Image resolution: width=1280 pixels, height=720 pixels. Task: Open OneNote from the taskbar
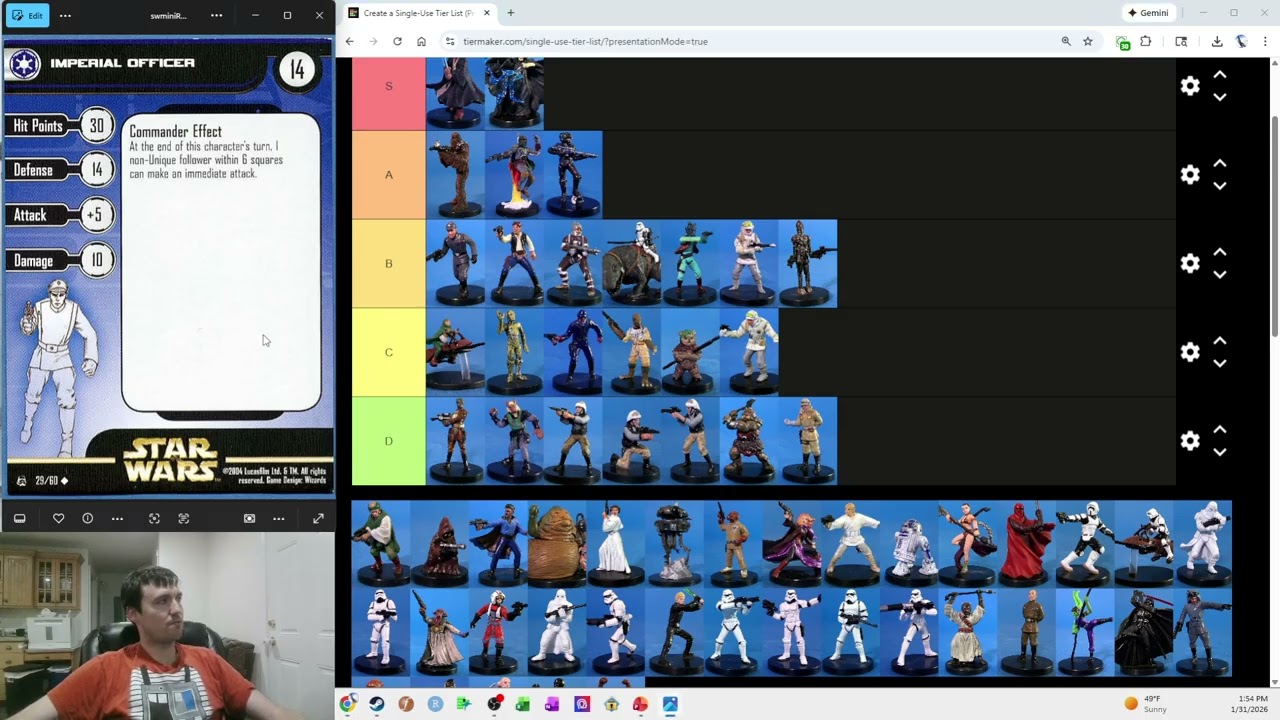(552, 704)
